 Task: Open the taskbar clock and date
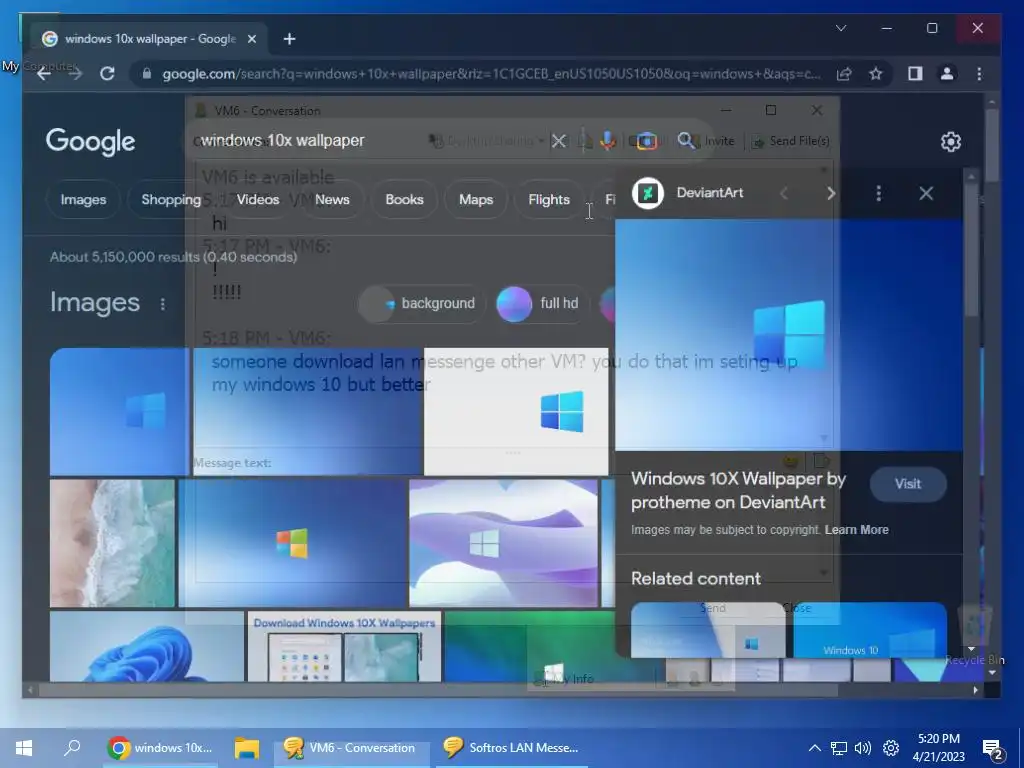tap(938, 748)
